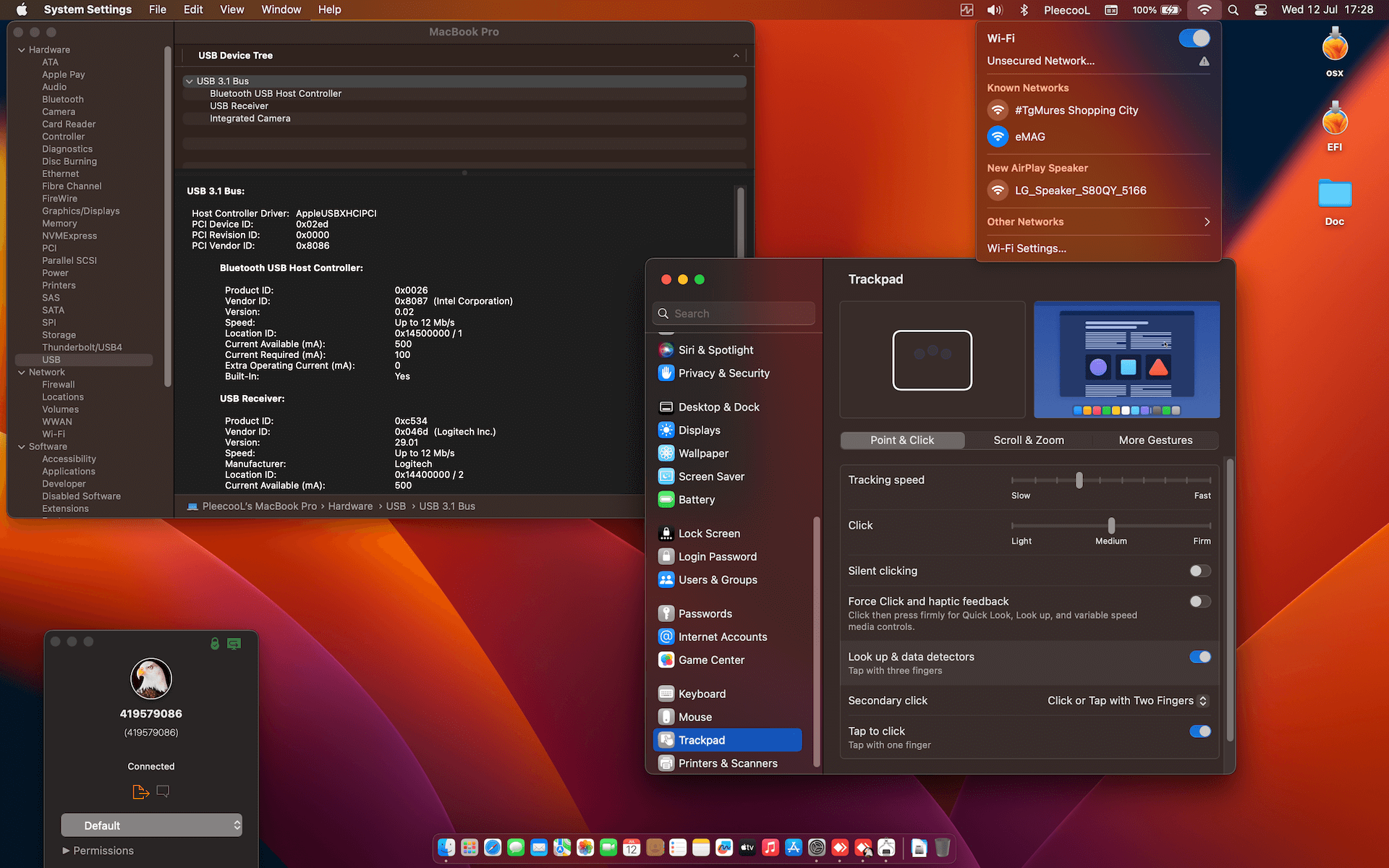Open Control Center from menu bar
This screenshot has width=1389, height=868.
click(x=1261, y=10)
